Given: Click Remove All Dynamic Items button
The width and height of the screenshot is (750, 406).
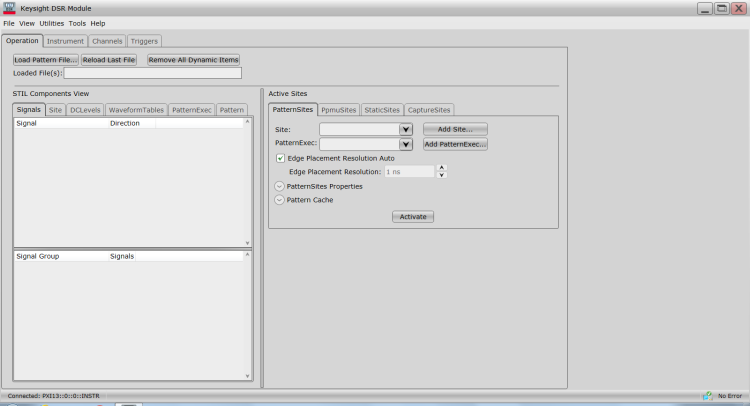Looking at the screenshot, I should point(193,60).
